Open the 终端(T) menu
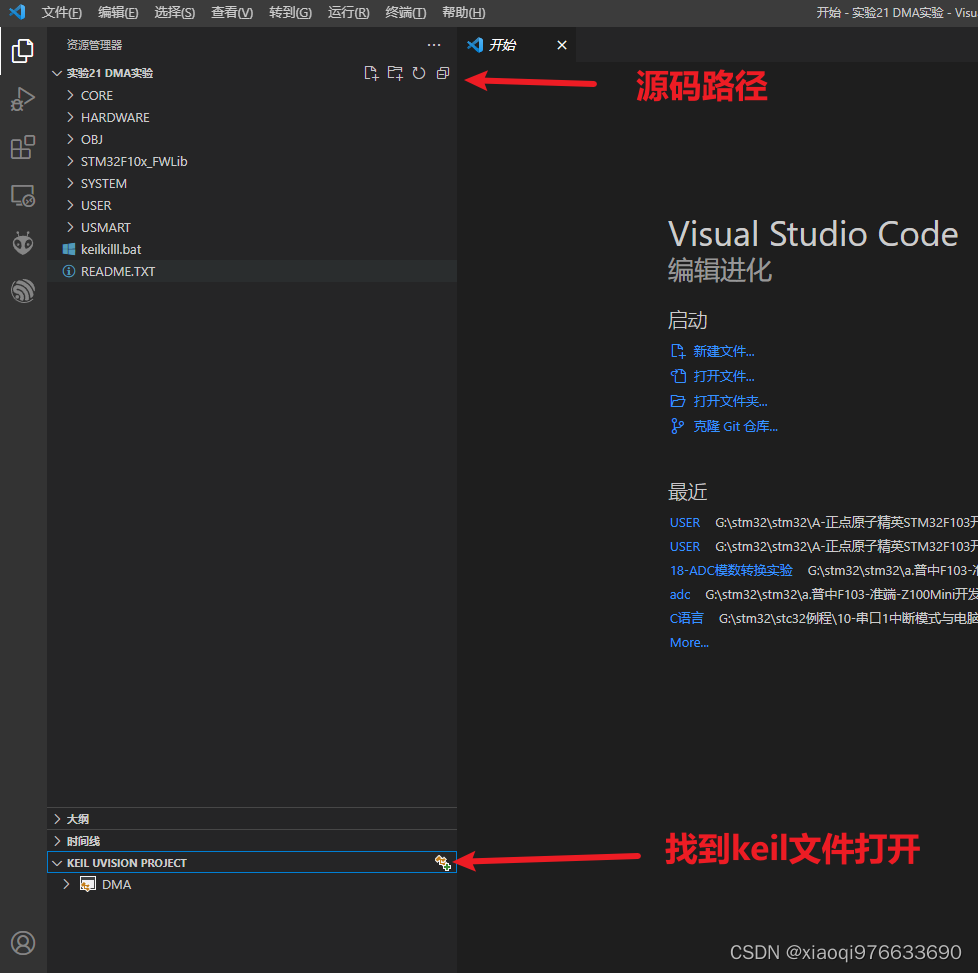 pos(405,12)
